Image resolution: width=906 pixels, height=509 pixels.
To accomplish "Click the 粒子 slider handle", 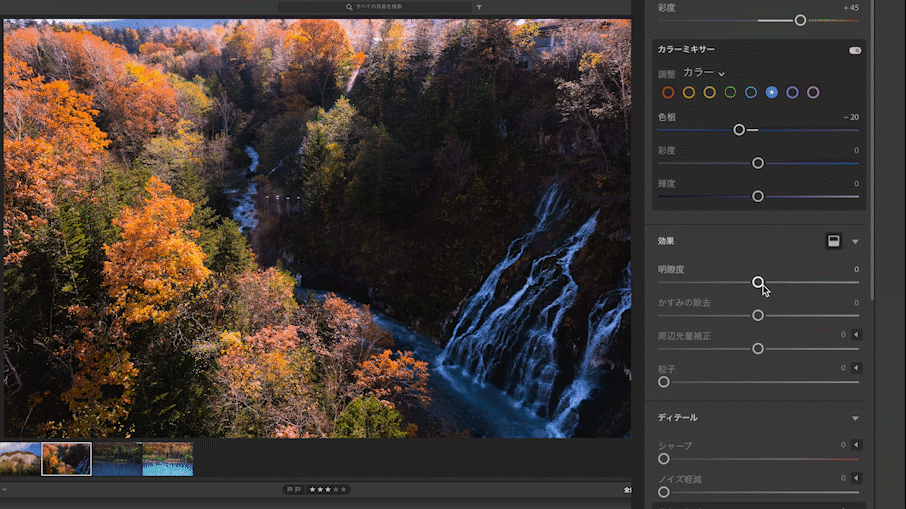I will tap(664, 382).
